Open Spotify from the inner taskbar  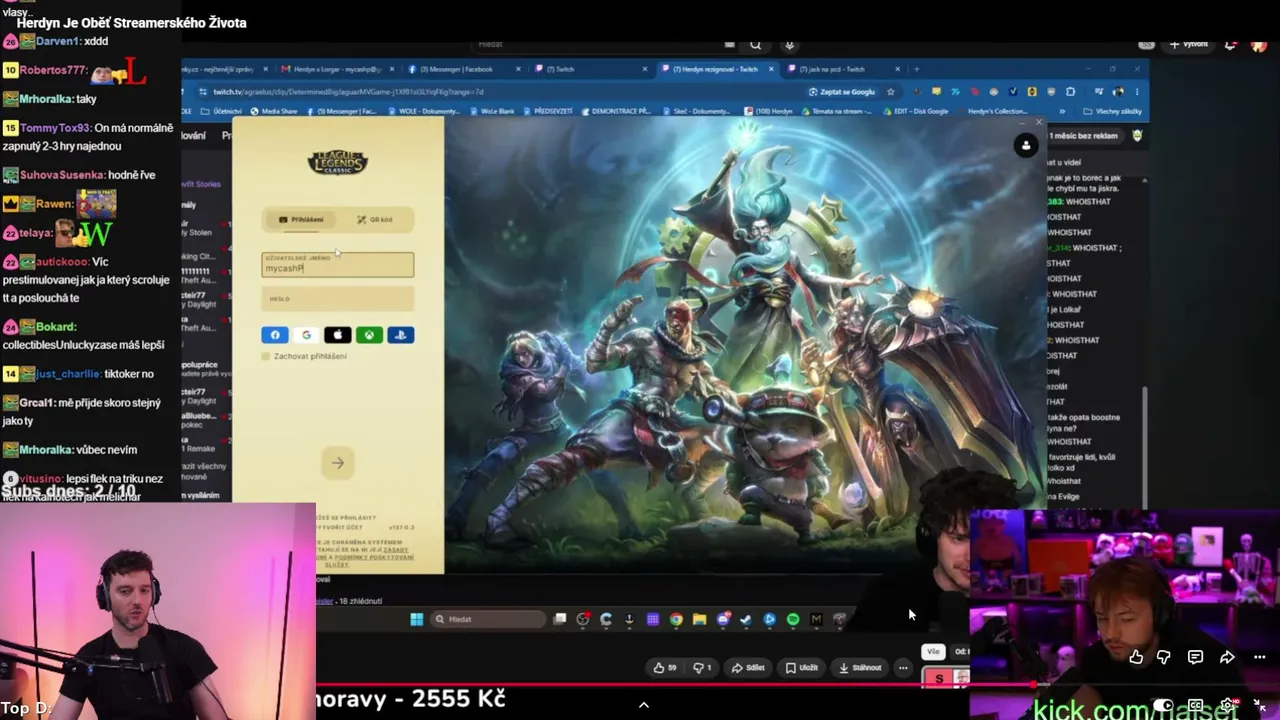(793, 619)
